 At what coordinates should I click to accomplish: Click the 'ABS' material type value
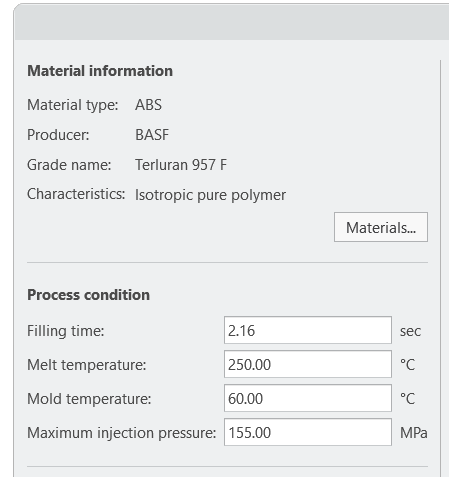(x=148, y=105)
